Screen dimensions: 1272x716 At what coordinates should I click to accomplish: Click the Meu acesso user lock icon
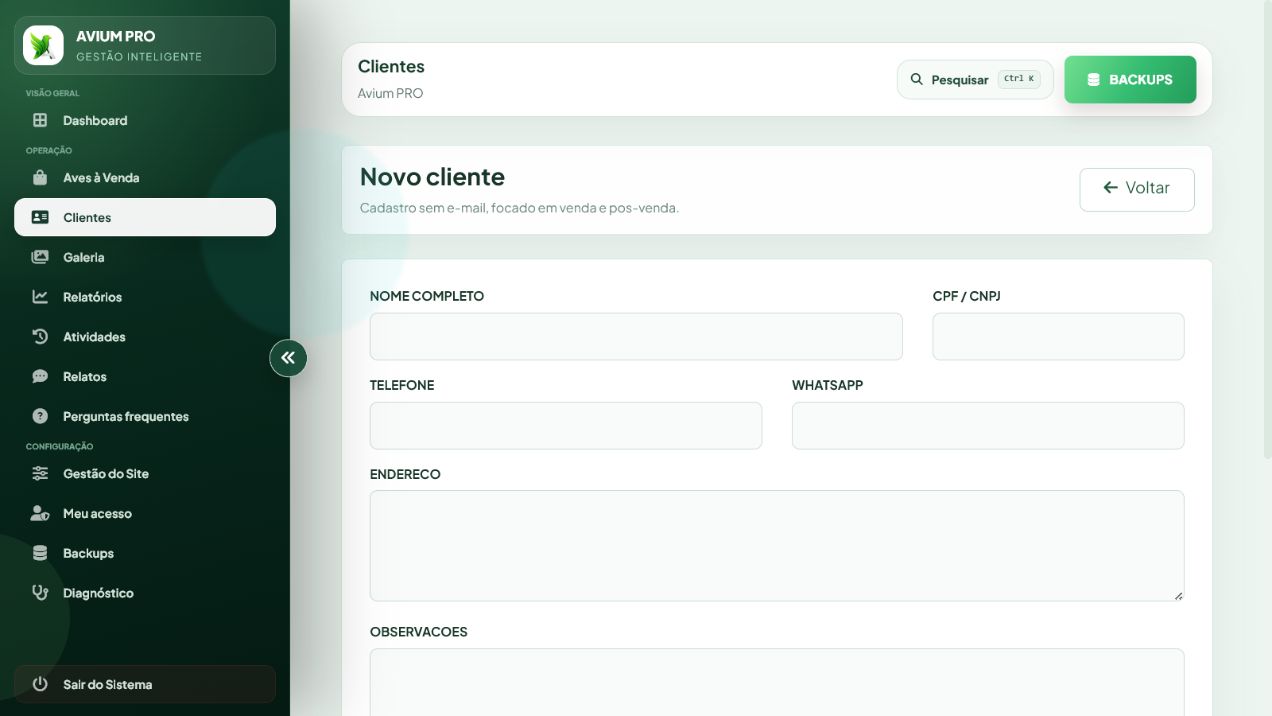point(40,513)
